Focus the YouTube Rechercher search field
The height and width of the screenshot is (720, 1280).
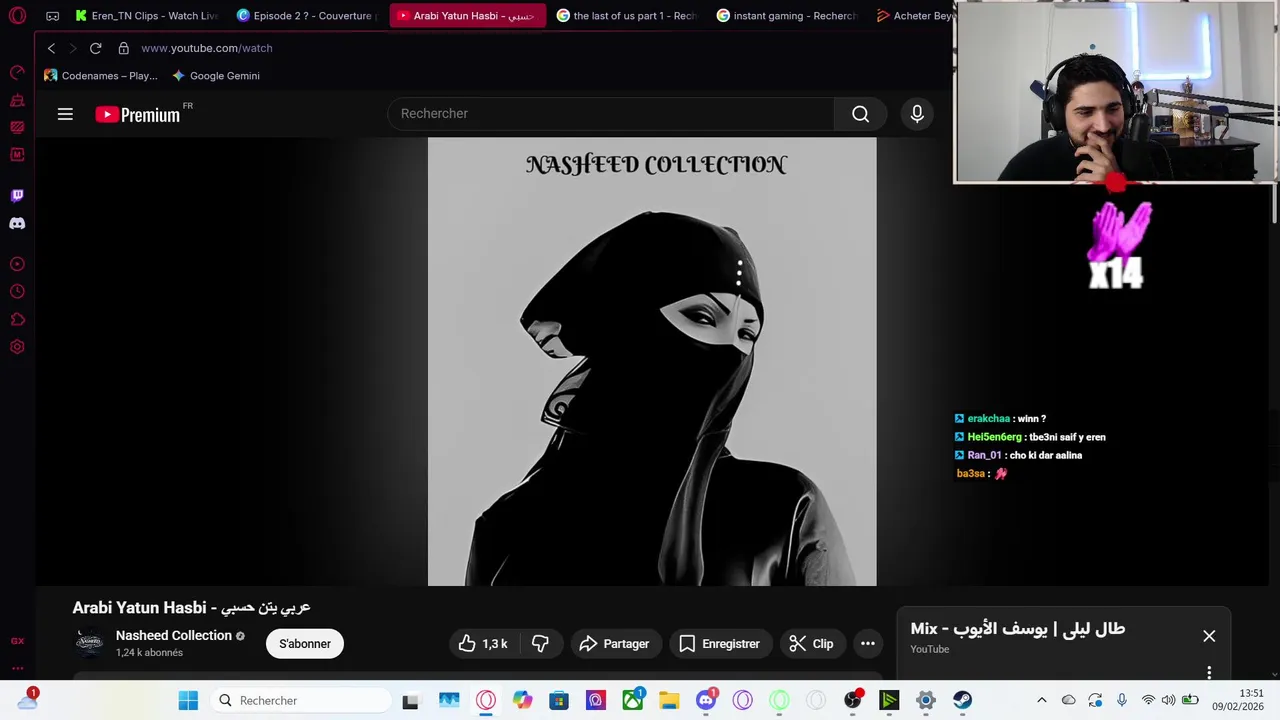point(610,114)
